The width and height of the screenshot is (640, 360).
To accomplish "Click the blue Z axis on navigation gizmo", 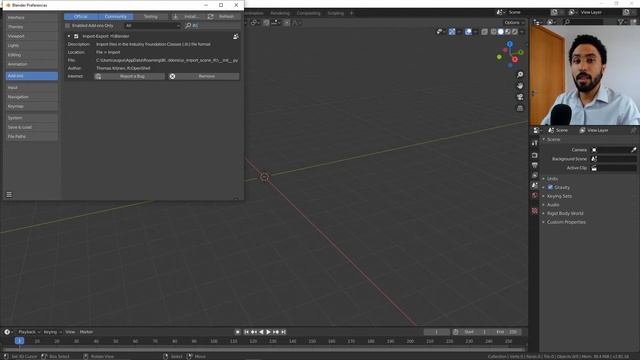I will click(x=510, y=44).
